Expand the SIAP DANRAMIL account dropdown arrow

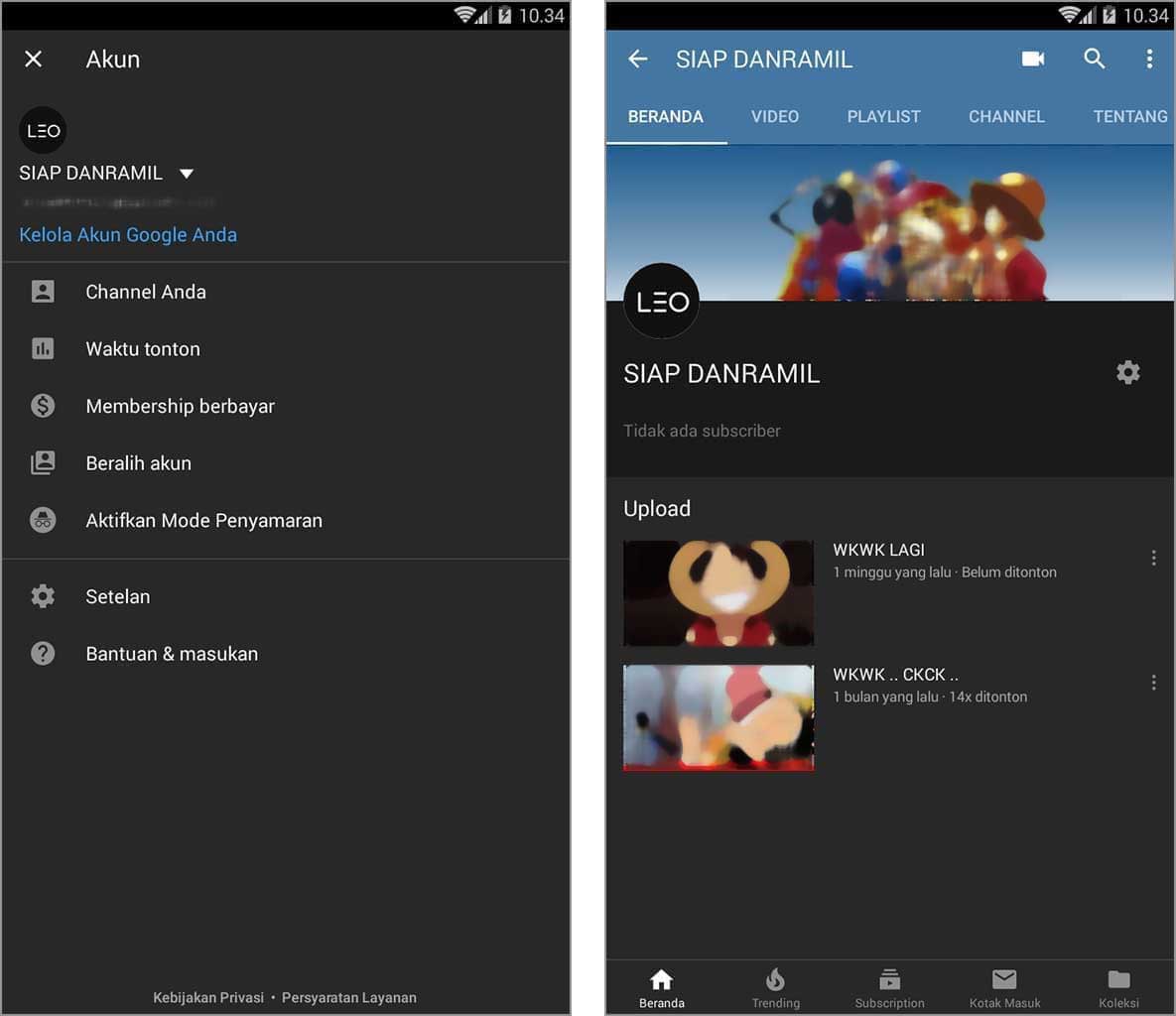(186, 174)
